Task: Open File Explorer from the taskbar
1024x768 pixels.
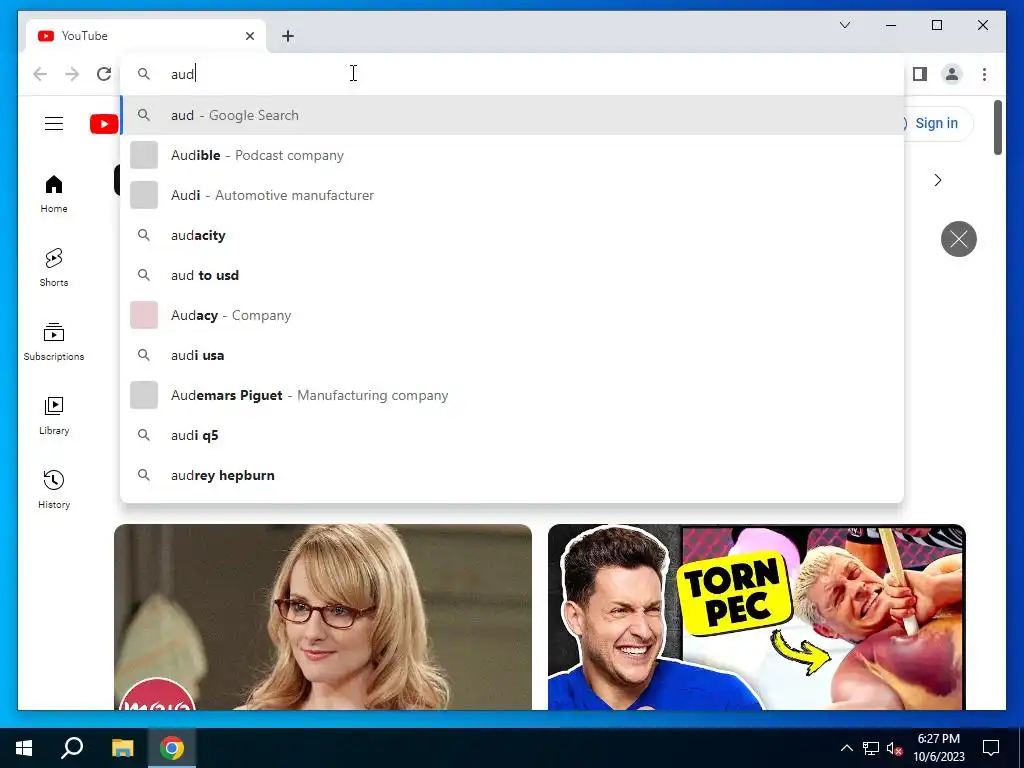Action: [x=122, y=748]
